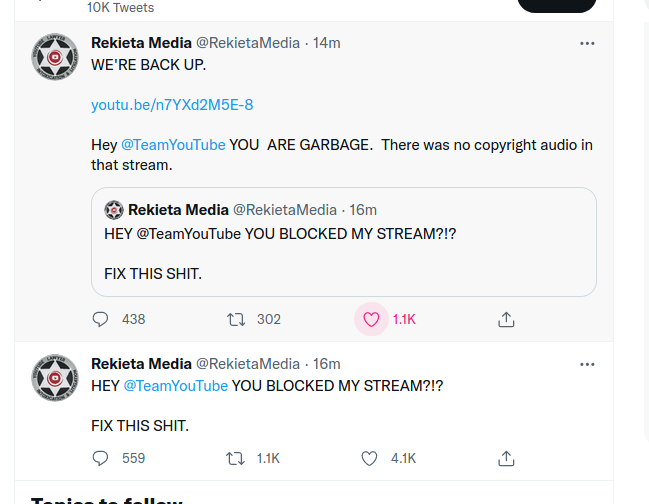Retweet the tweet with 1.1K retweets
649x504 pixels.
[236, 458]
